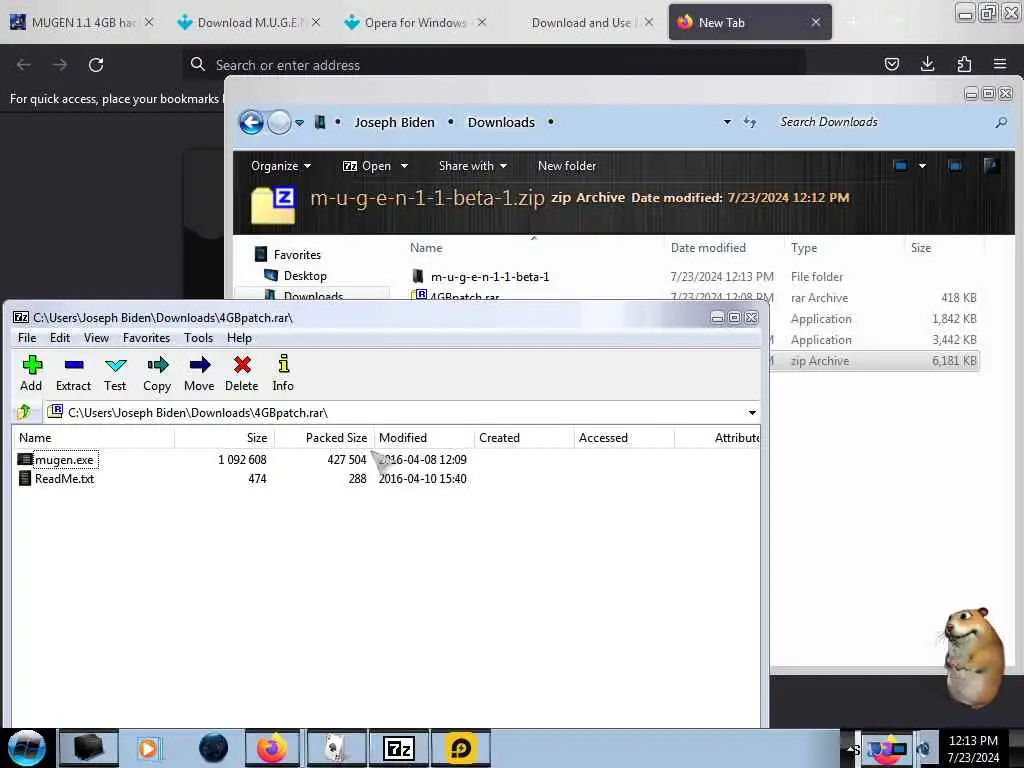
Task: Expand Explorer address history dropdown
Action: [x=727, y=122]
